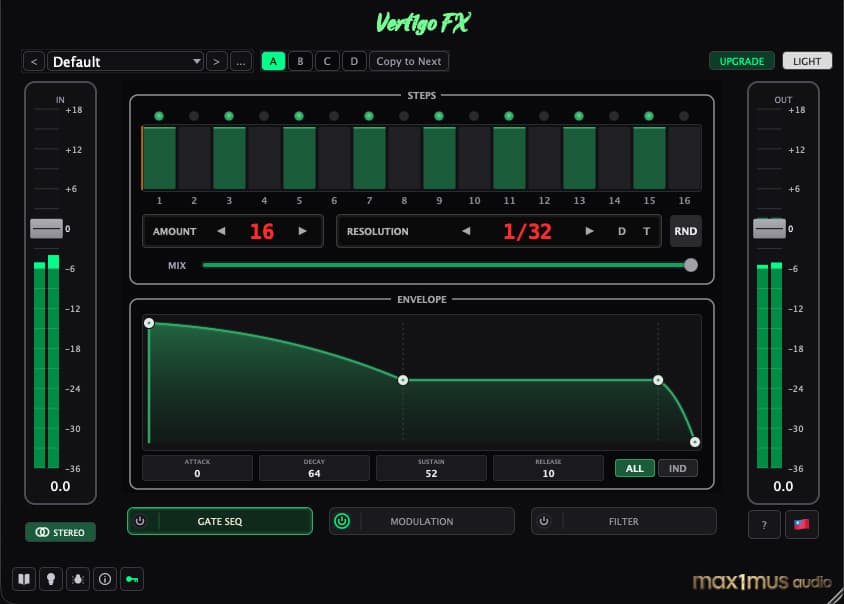This screenshot has width=844, height=604.
Task: Click the RND randomize button
Action: tap(686, 231)
